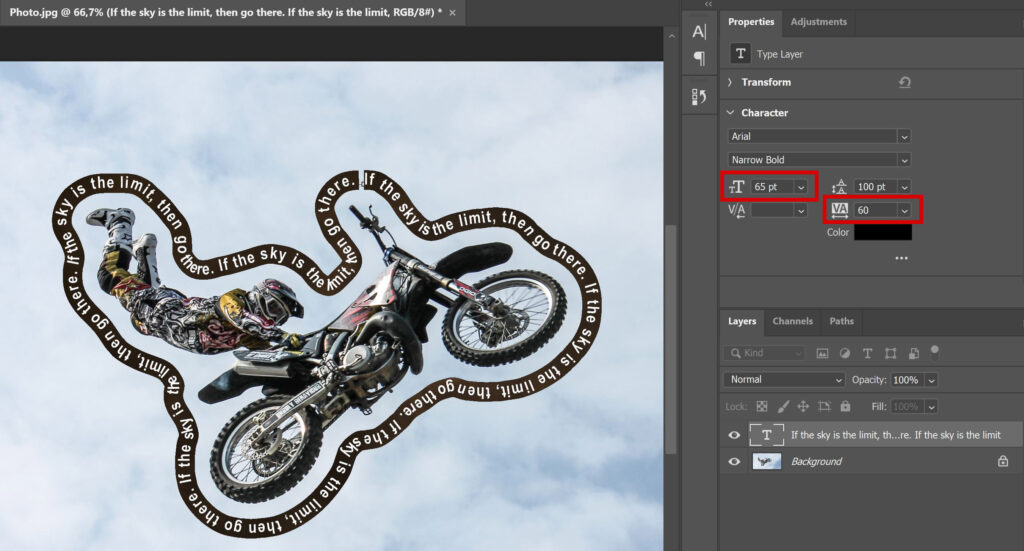Switch to the Properties tab
The height and width of the screenshot is (551, 1024).
tap(751, 22)
